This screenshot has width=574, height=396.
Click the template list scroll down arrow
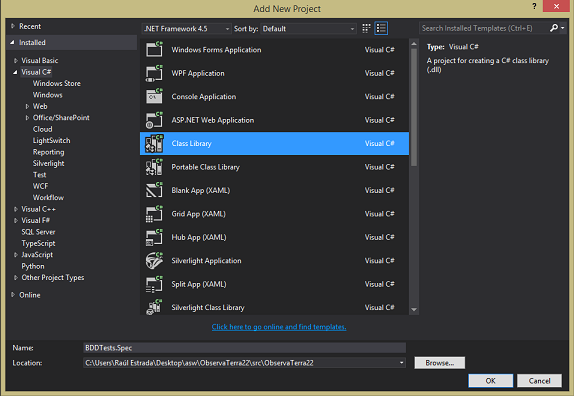tap(414, 309)
